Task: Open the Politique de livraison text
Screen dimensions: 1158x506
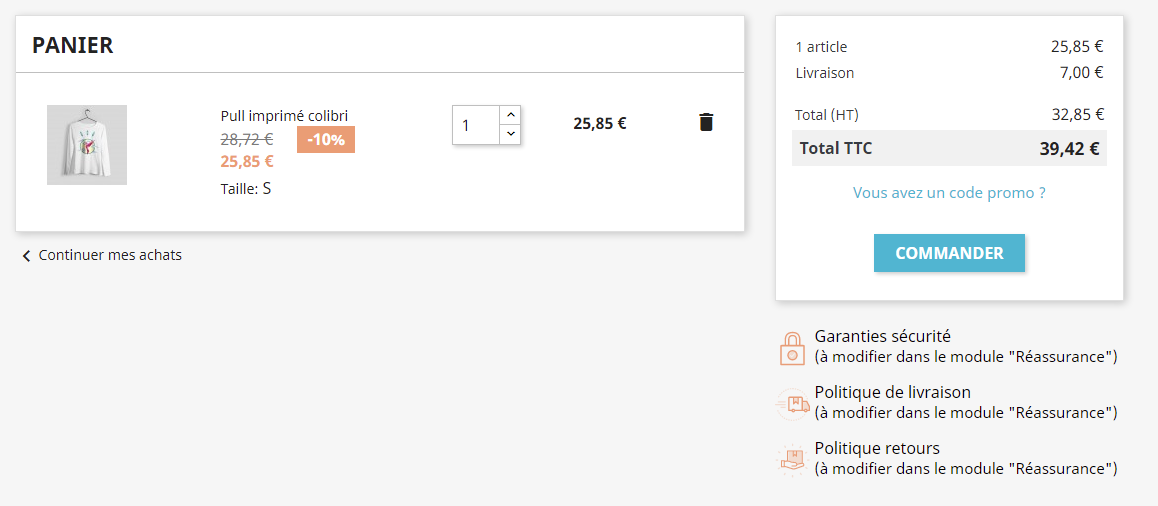Action: 892,392
